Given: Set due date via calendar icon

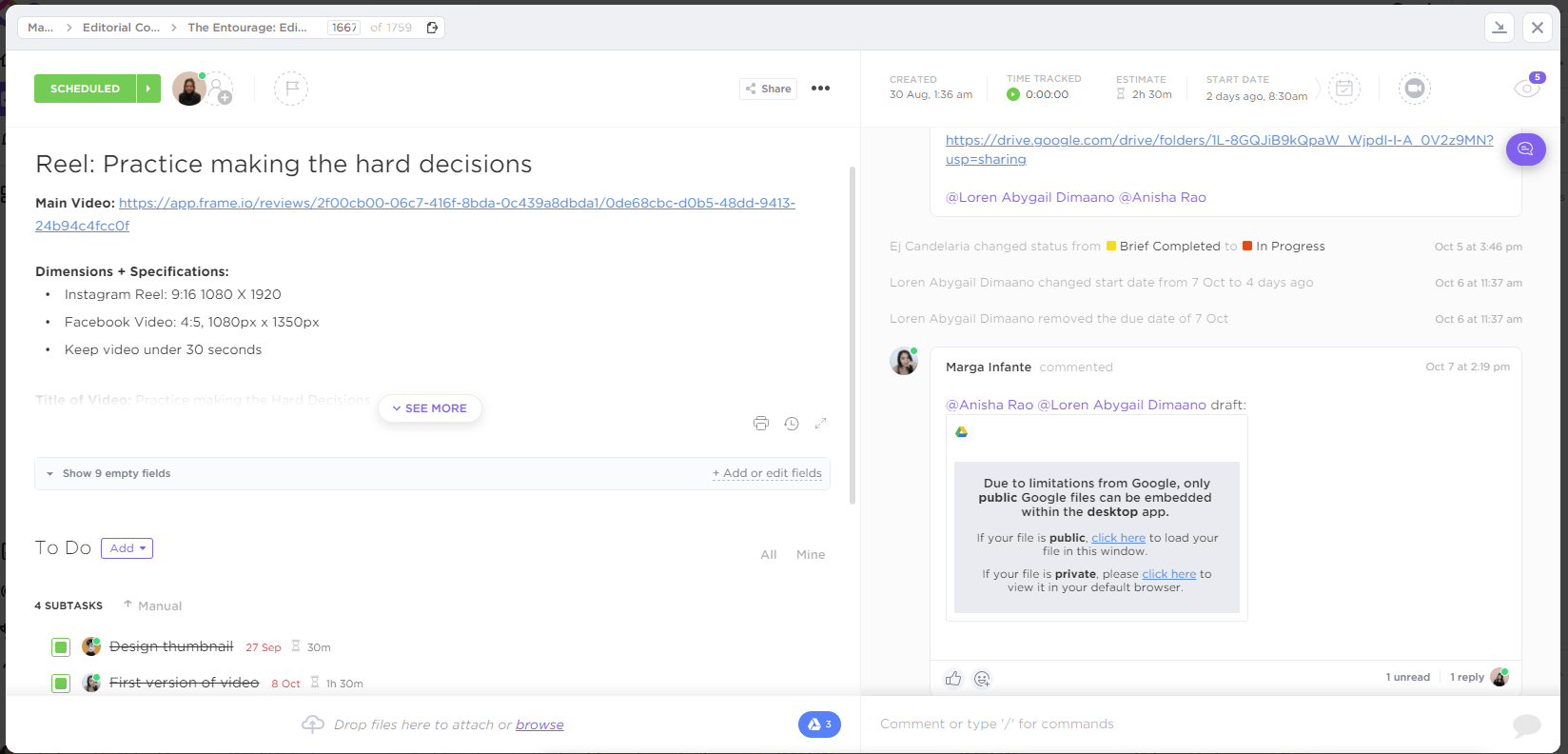Looking at the screenshot, I should point(1344,89).
